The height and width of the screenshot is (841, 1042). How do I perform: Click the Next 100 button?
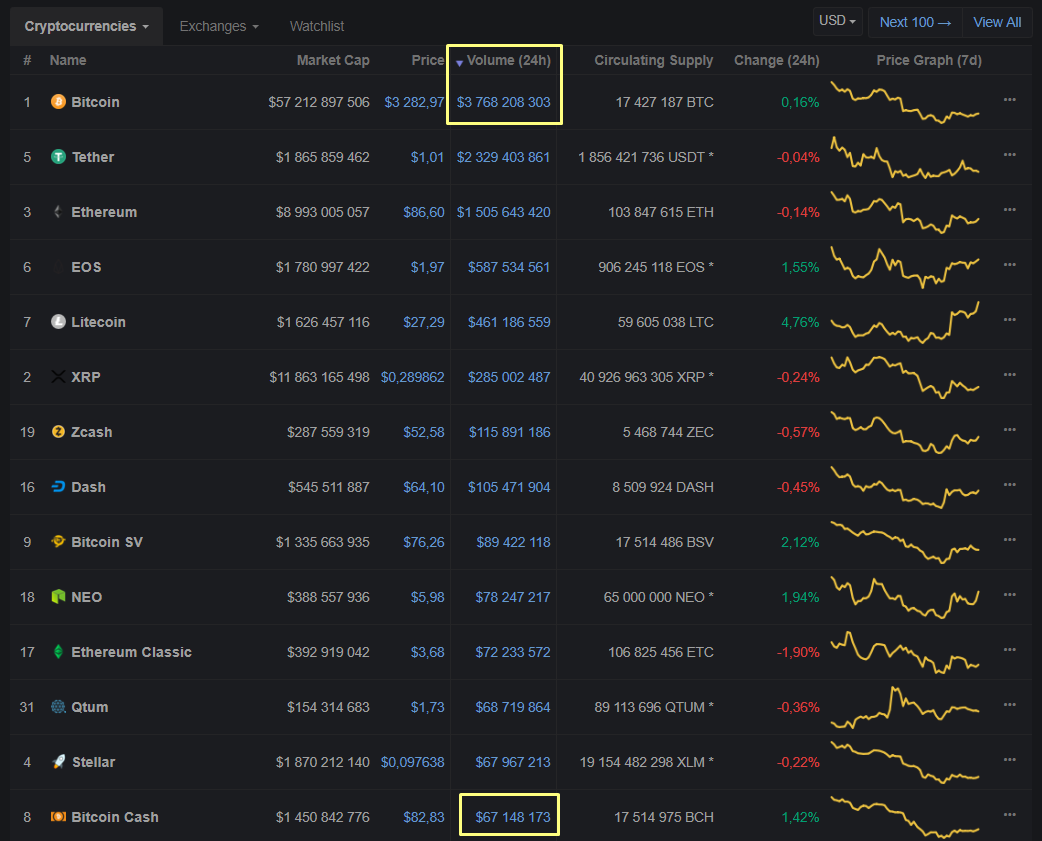[x=915, y=21]
